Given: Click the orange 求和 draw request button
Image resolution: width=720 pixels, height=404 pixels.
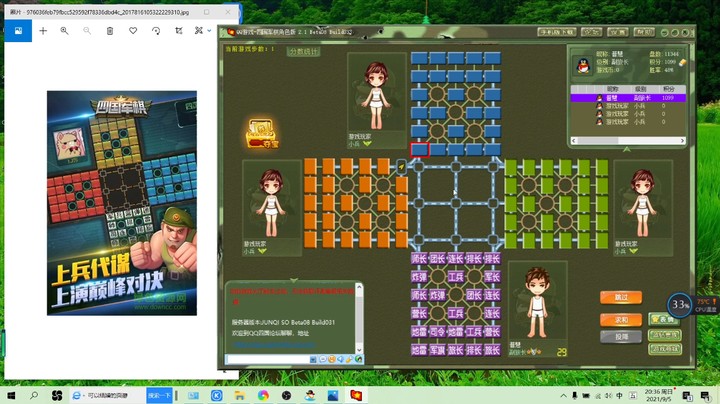Looking at the screenshot, I should pyautogui.click(x=621, y=319).
